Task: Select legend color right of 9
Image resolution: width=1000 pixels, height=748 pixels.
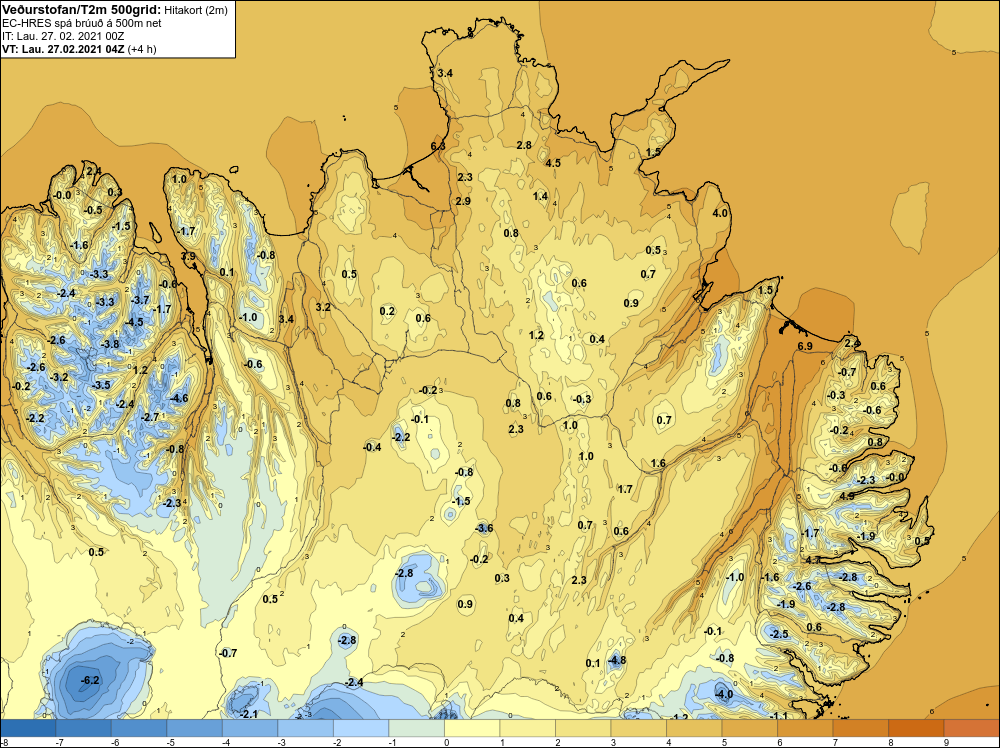Action: point(971,728)
